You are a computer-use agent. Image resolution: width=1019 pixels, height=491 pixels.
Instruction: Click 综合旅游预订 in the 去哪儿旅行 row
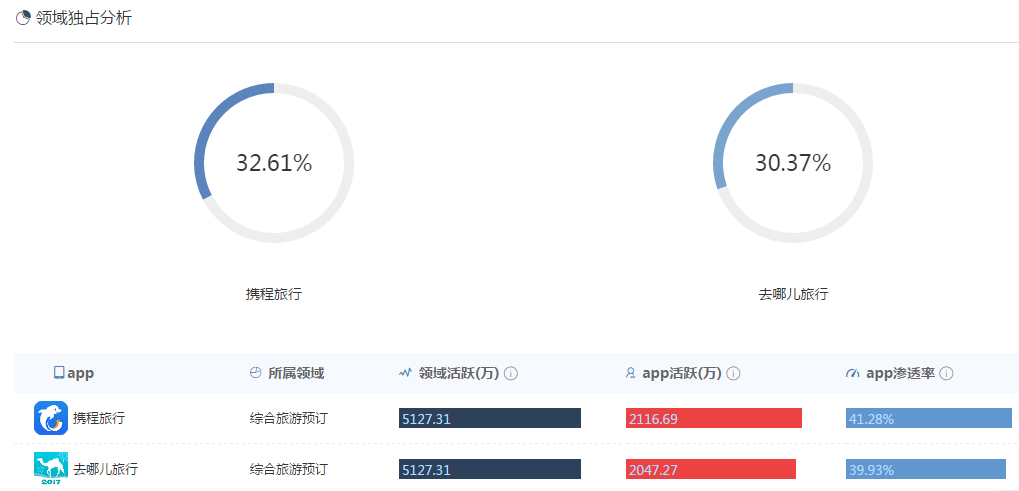click(289, 469)
